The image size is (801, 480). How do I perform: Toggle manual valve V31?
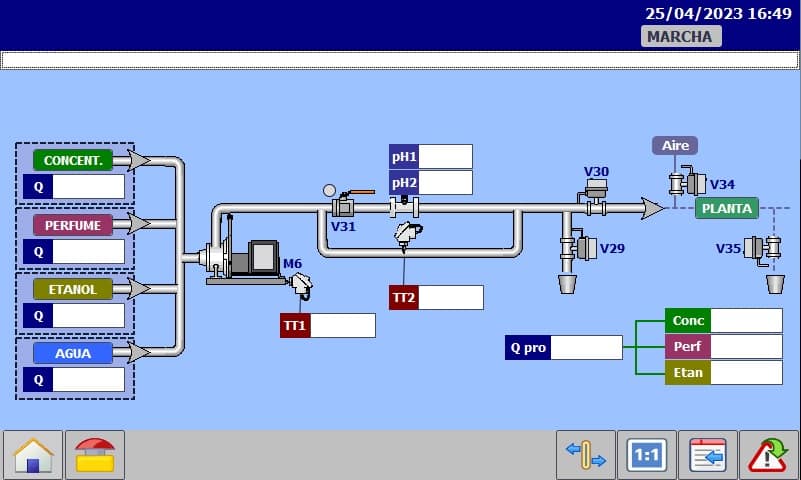point(345,204)
